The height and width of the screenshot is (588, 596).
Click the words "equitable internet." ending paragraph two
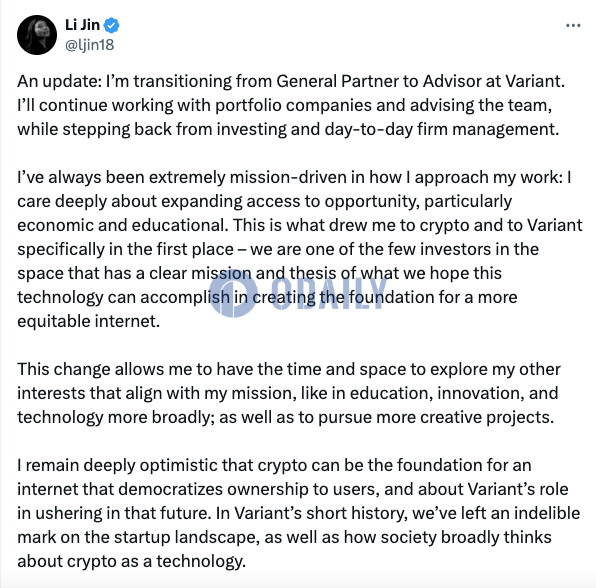[x=89, y=322]
